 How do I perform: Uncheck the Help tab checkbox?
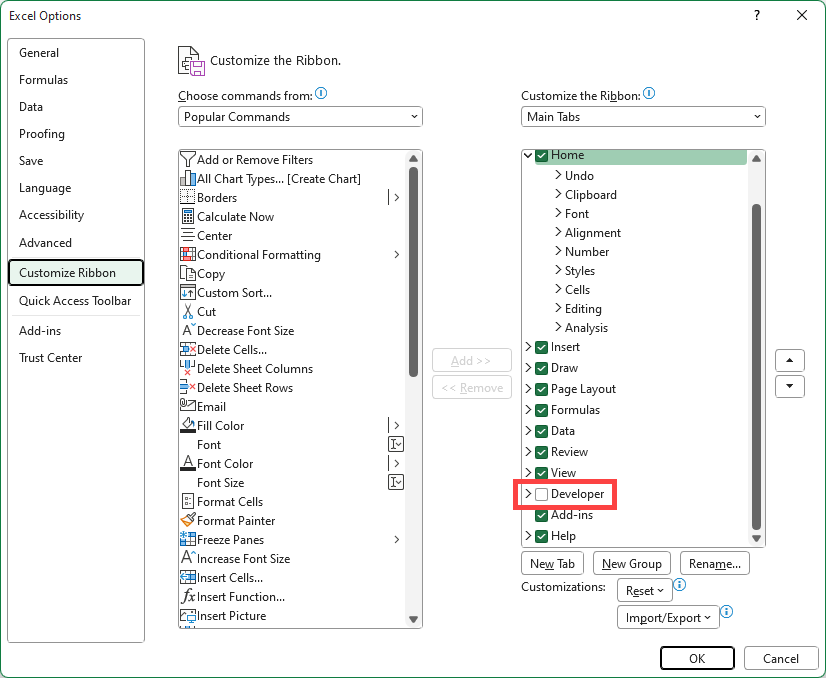click(541, 536)
